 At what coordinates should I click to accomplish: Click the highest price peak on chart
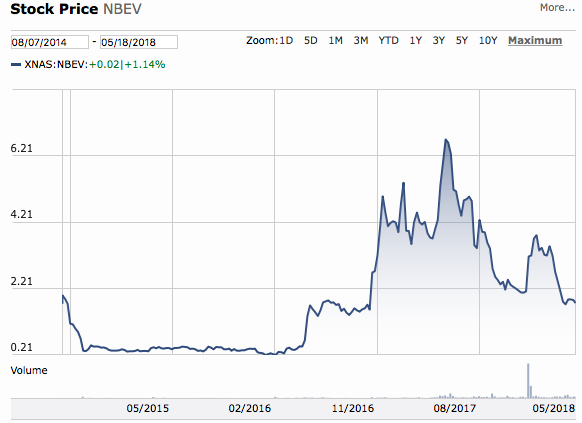click(x=446, y=140)
